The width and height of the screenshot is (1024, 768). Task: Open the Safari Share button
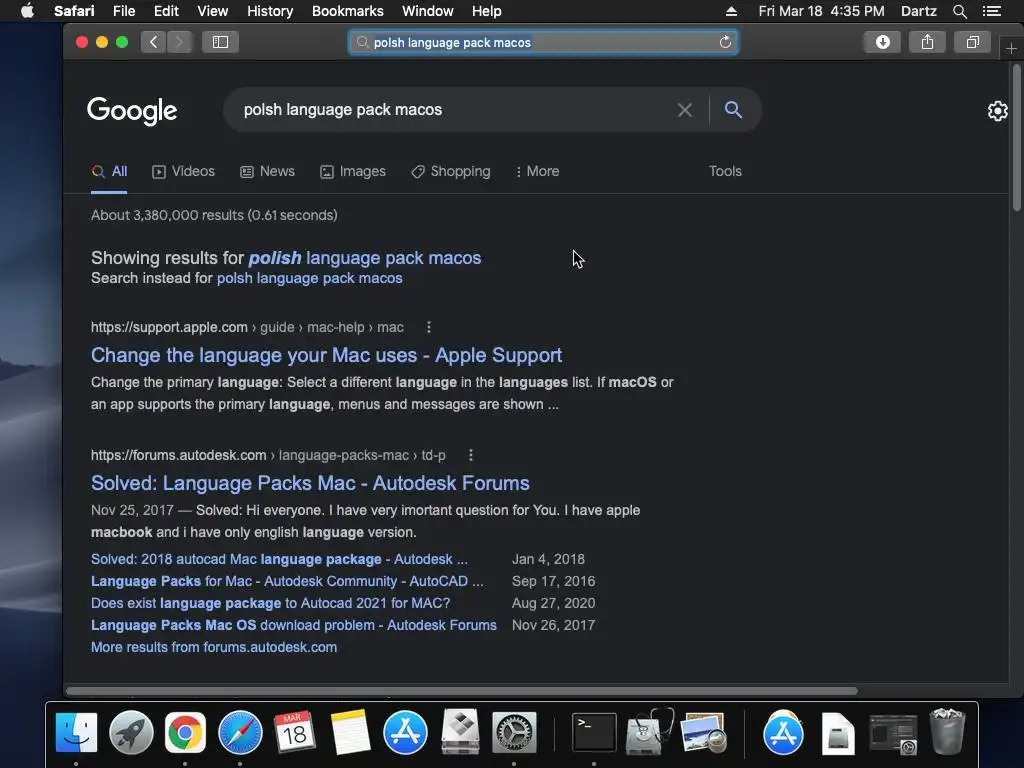click(927, 42)
